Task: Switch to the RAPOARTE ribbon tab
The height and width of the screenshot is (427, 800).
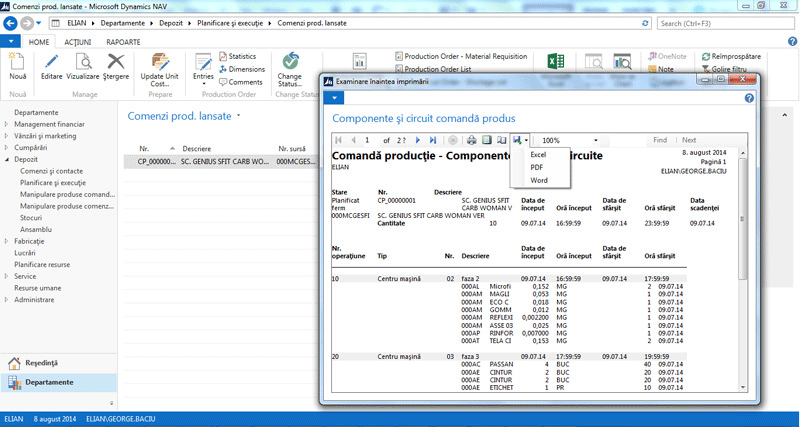Action: coord(123,42)
